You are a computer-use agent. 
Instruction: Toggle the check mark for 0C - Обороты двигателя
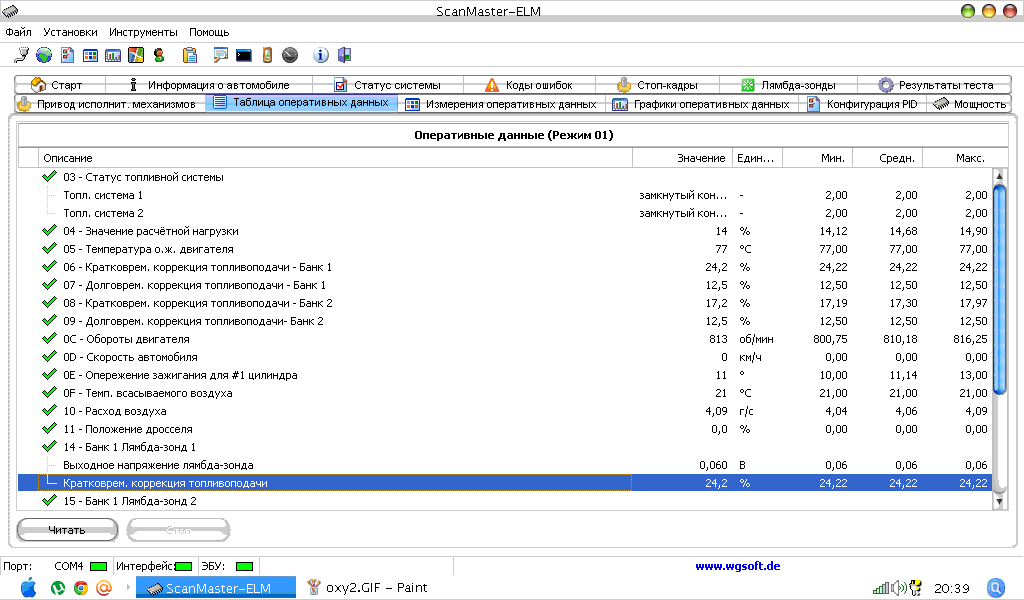click(49, 339)
